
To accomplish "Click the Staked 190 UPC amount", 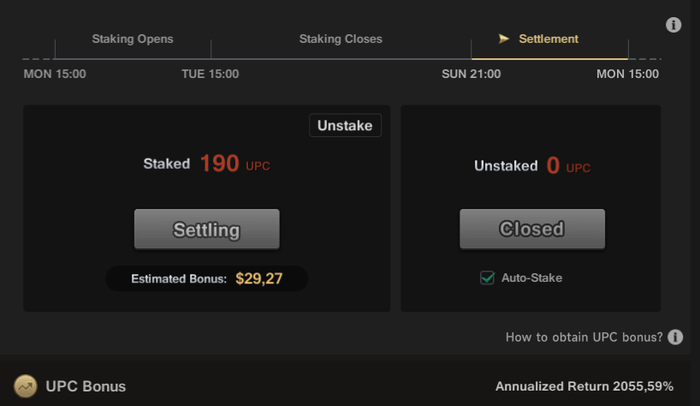I will [x=207, y=163].
